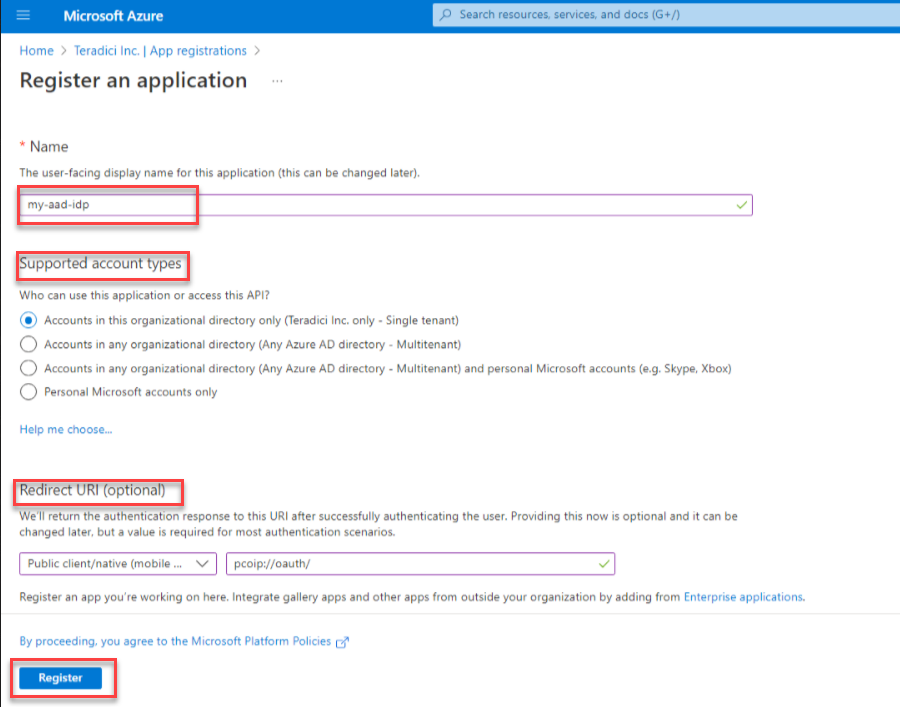Click the Name field containing my-aad-idp
This screenshot has width=900, height=707.
[386, 205]
